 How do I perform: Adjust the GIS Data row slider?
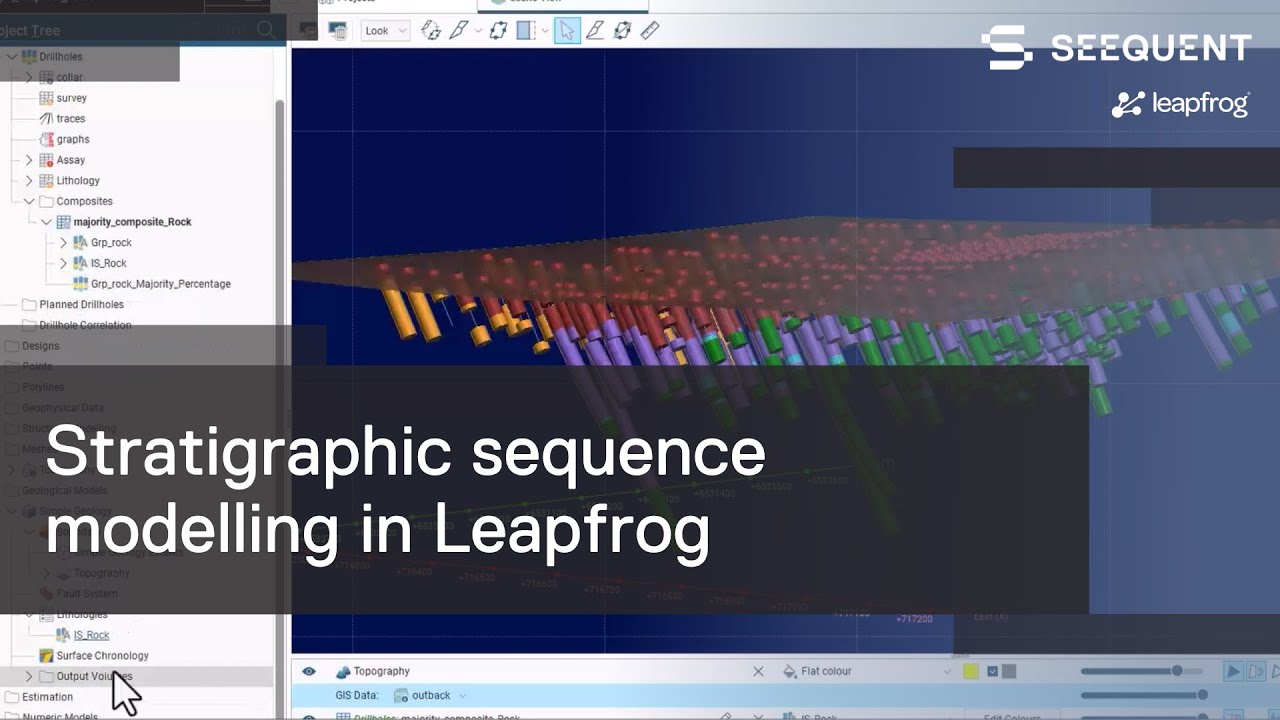1144,695
